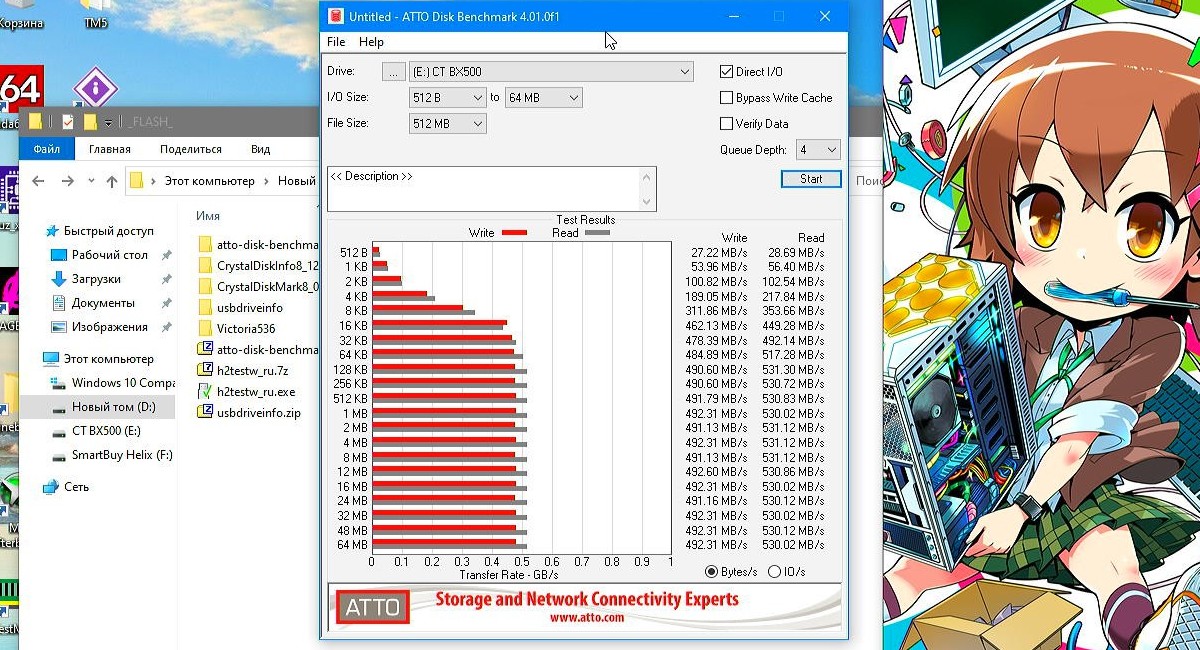Image resolution: width=1200 pixels, height=650 pixels.
Task: Select the CrystalDiskInfo8 folder
Action: coord(258,265)
